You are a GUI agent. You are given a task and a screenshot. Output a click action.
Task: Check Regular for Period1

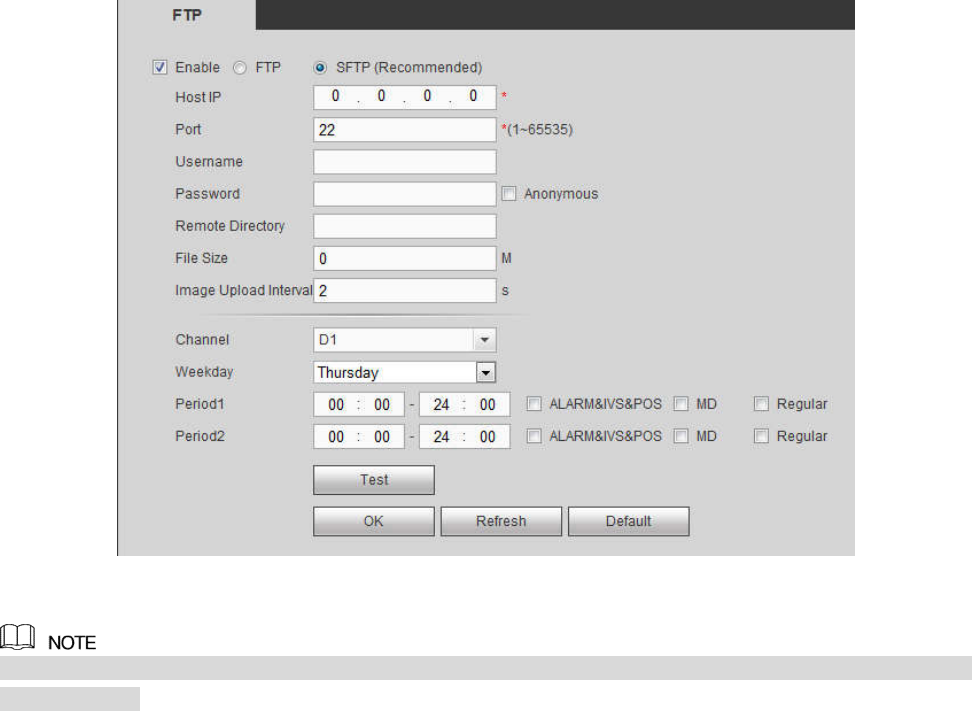[761, 404]
